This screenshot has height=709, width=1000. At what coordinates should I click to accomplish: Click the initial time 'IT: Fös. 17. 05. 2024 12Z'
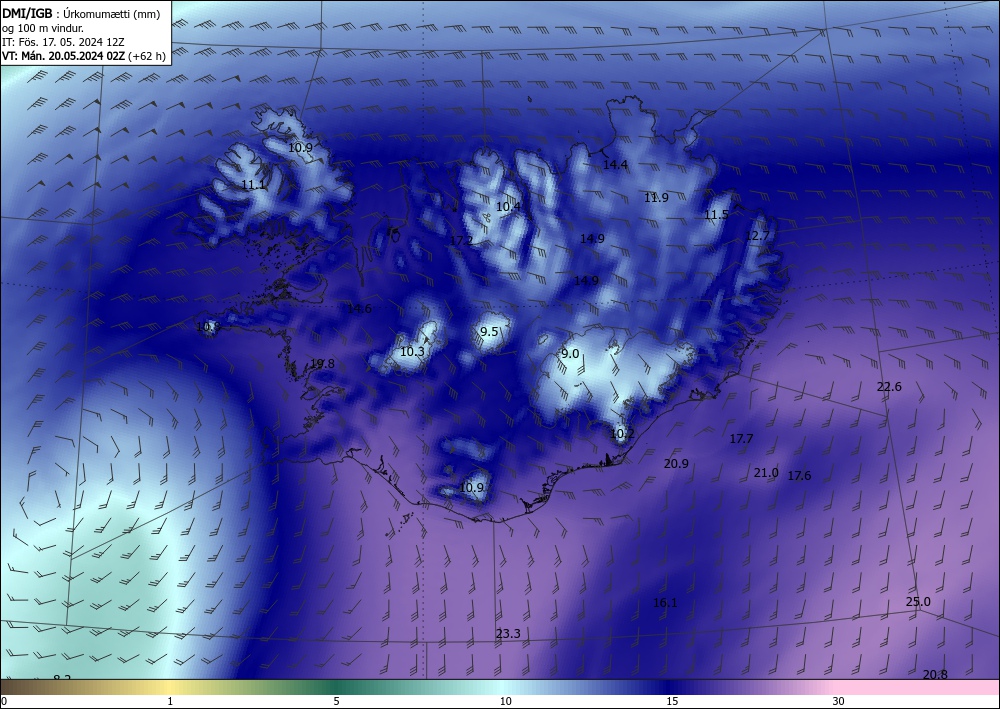tap(63, 42)
